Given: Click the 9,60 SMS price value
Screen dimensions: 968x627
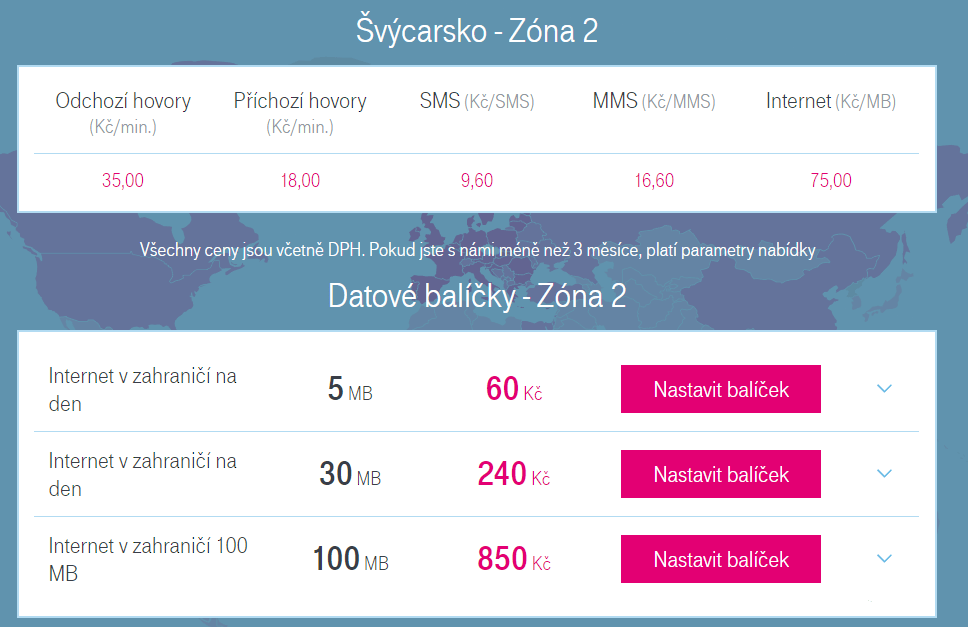Looking at the screenshot, I should (477, 180).
